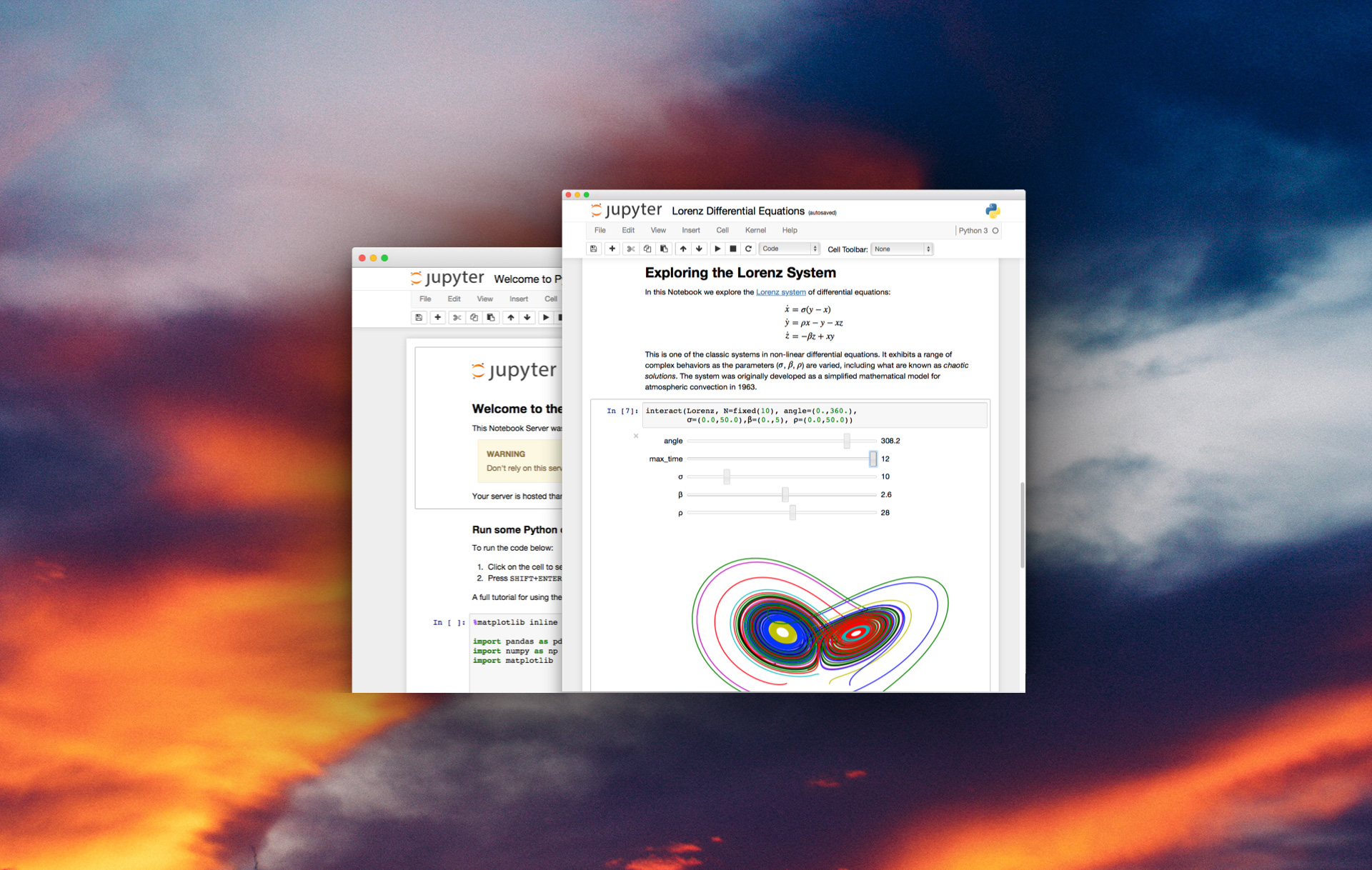Open the Kernel menu in Lorenz notebook

pos(755,230)
